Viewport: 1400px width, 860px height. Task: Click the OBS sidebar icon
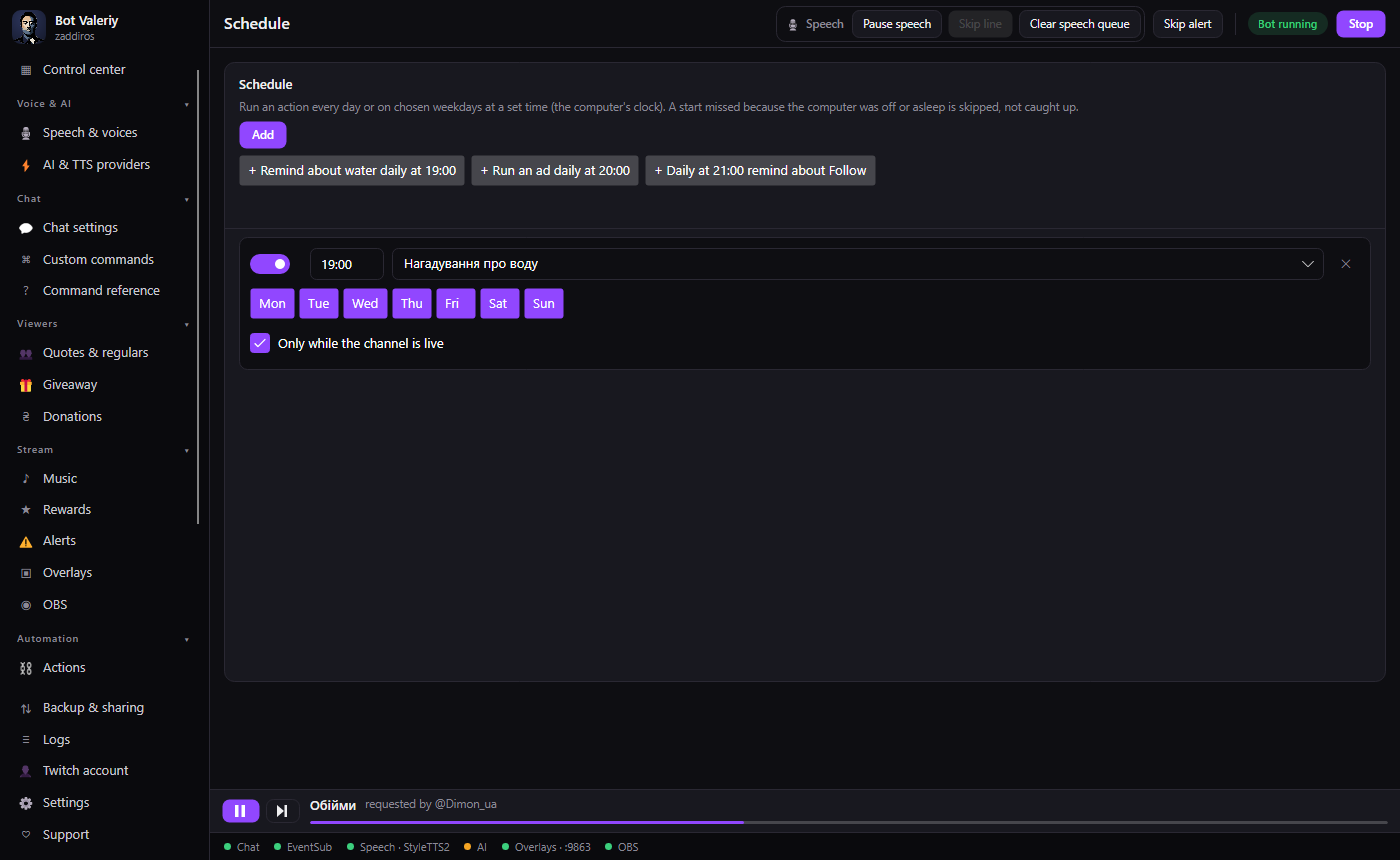(26, 605)
